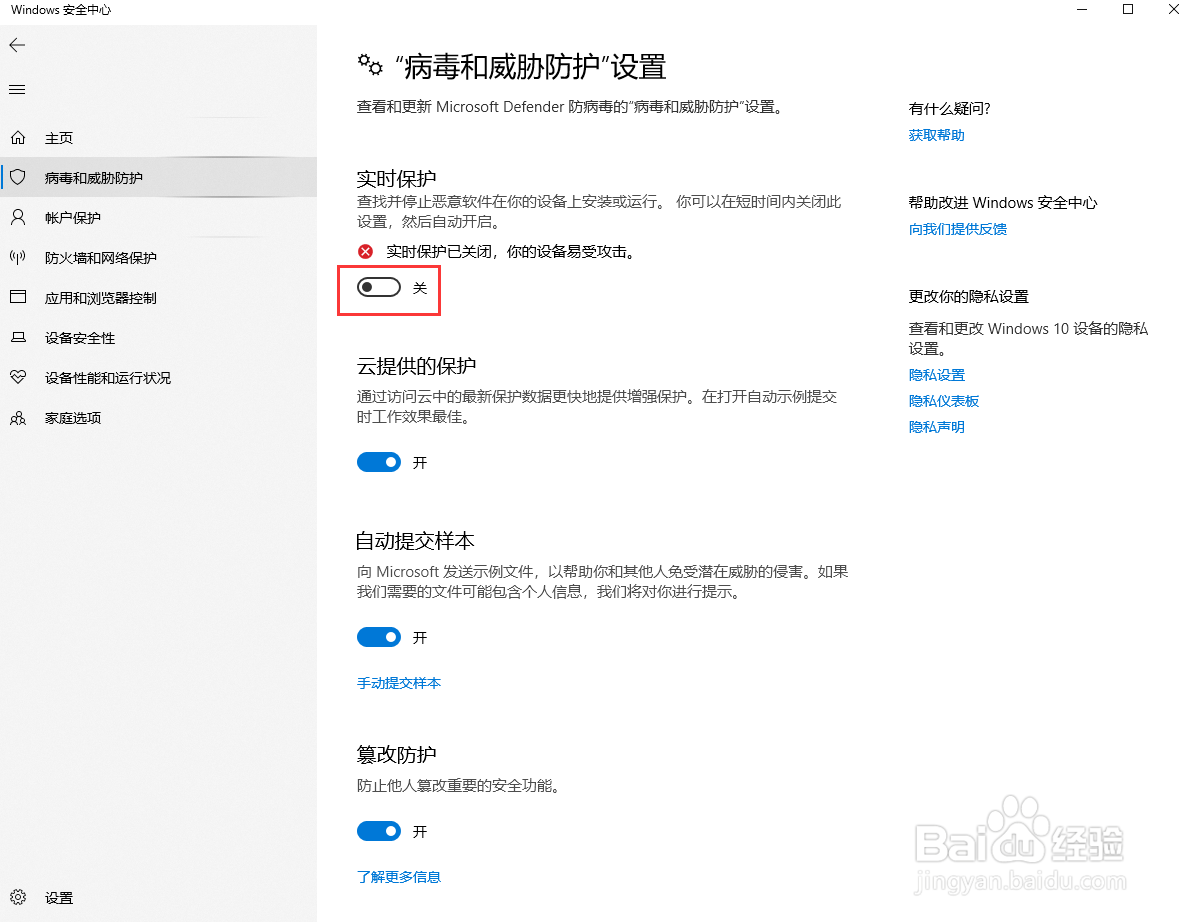Viewport: 1192px width, 922px height.
Task: Enable the 实时保护 toggle
Action: coord(378,288)
